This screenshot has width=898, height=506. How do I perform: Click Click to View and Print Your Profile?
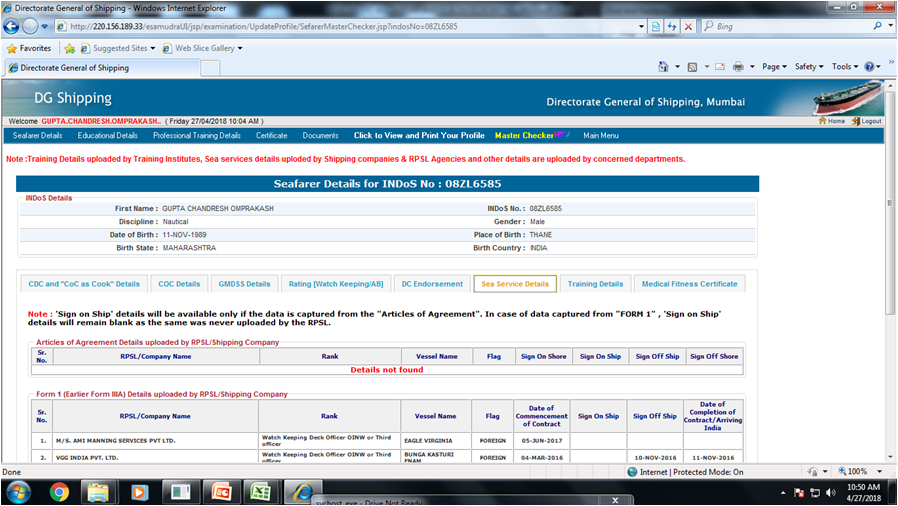coord(419,136)
